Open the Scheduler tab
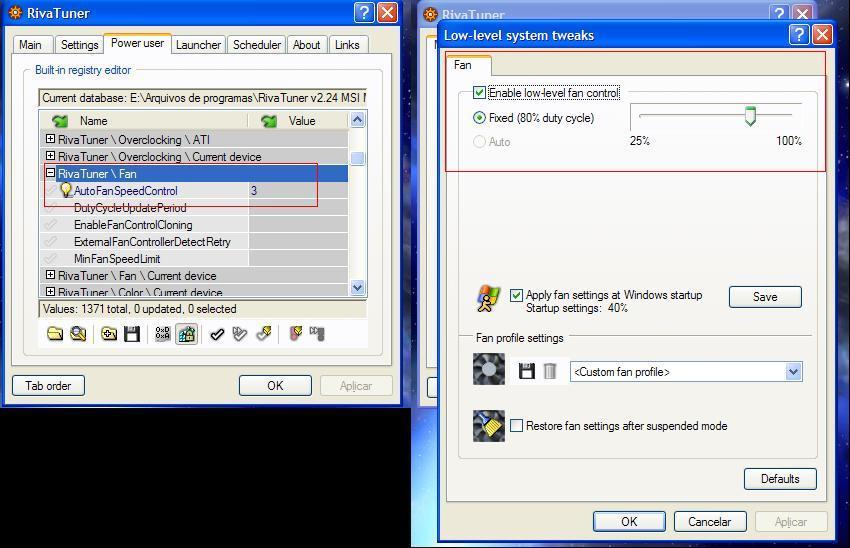850x548 pixels. tap(257, 44)
